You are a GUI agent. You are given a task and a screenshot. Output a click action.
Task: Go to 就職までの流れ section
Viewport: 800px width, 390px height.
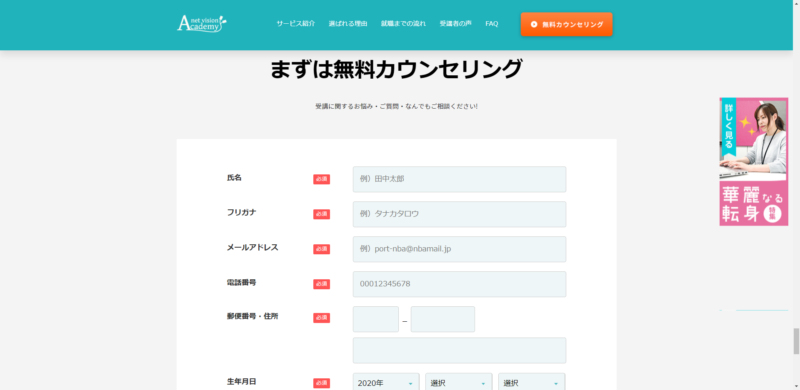point(403,24)
